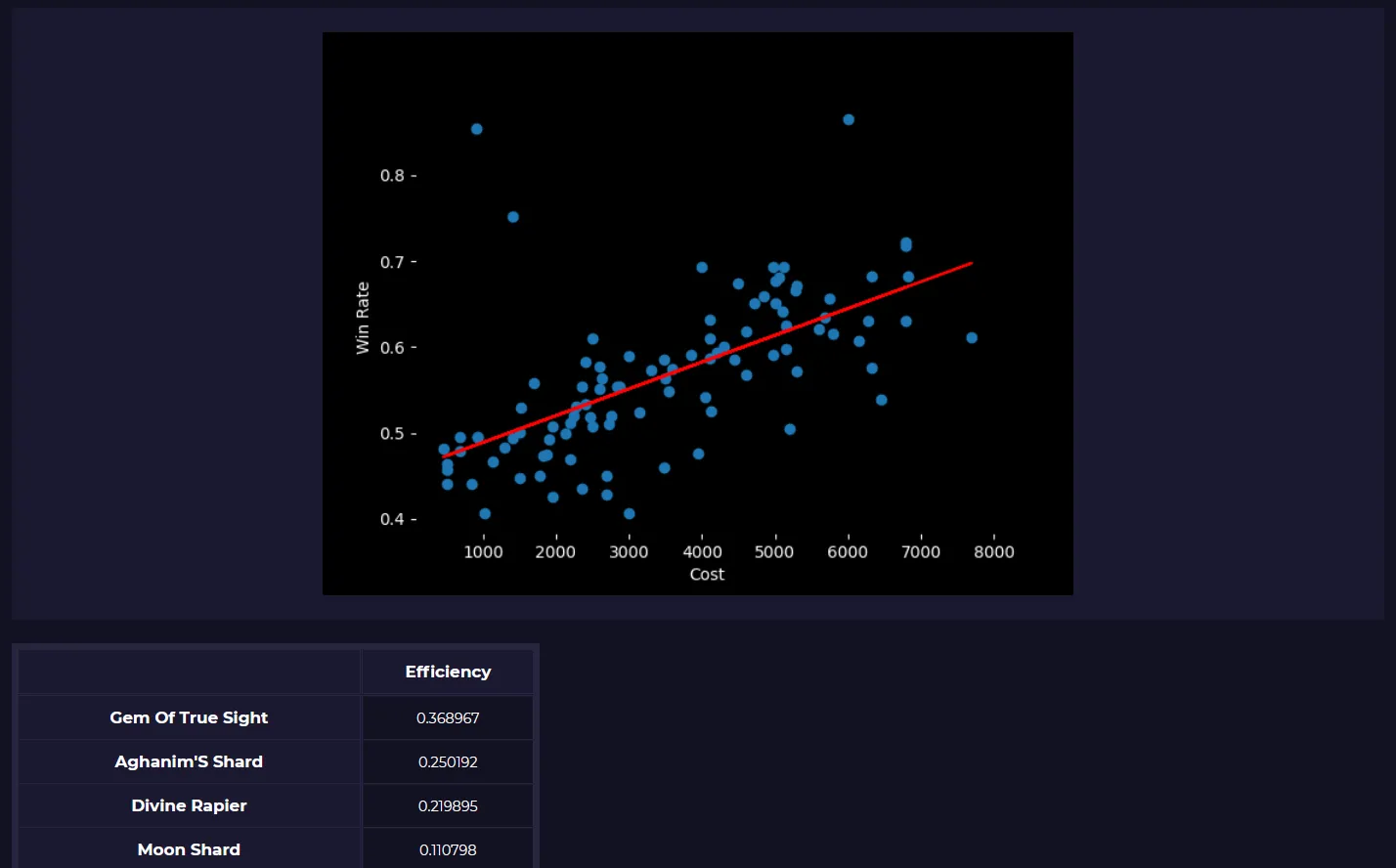Click the 0.8 tick label on the win rate axis
The image size is (1396, 868).
point(391,175)
